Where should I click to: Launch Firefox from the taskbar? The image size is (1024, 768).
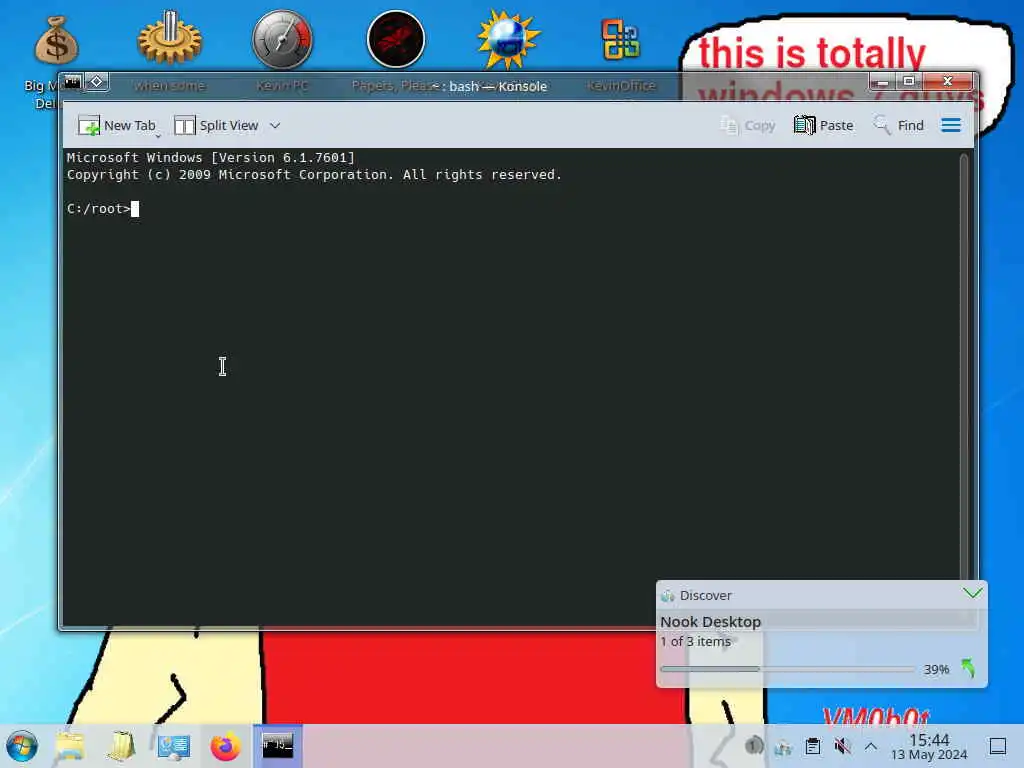point(225,746)
